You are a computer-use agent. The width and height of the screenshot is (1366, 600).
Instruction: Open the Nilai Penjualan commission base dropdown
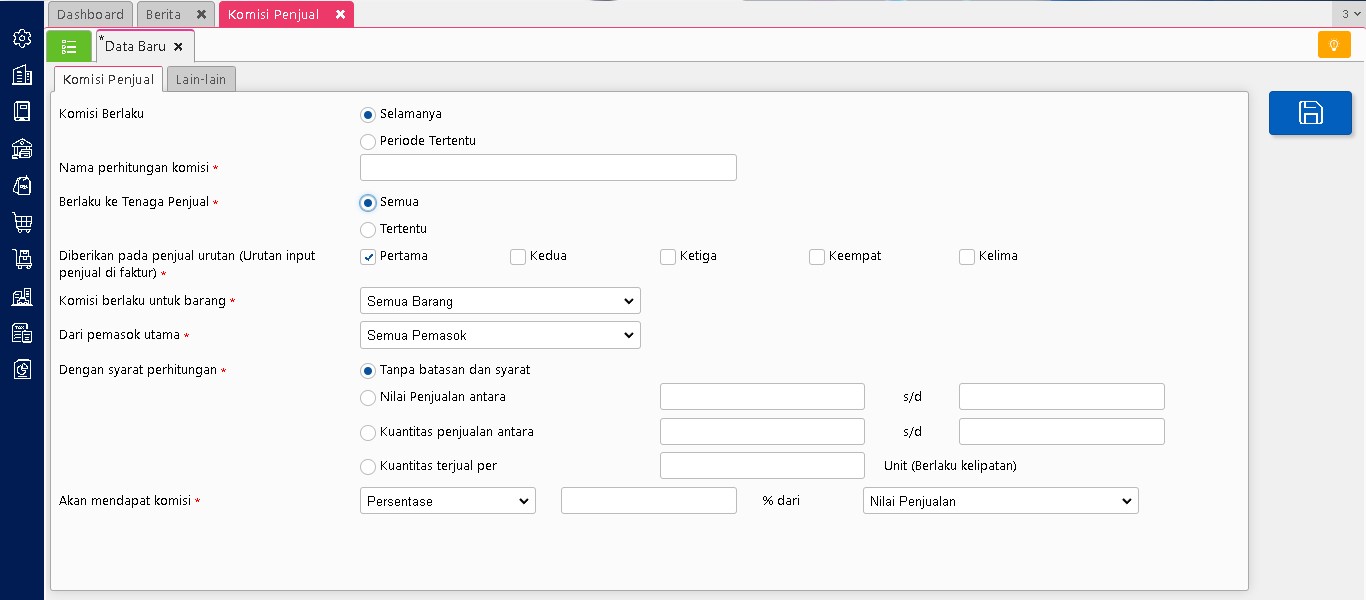[1000, 501]
